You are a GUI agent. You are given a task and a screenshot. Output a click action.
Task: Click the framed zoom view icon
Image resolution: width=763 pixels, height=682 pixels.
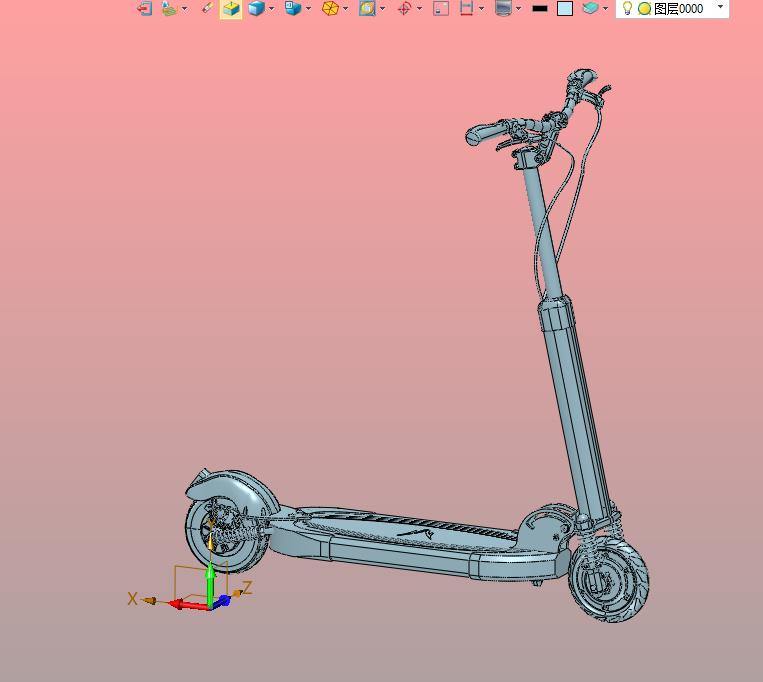point(367,8)
